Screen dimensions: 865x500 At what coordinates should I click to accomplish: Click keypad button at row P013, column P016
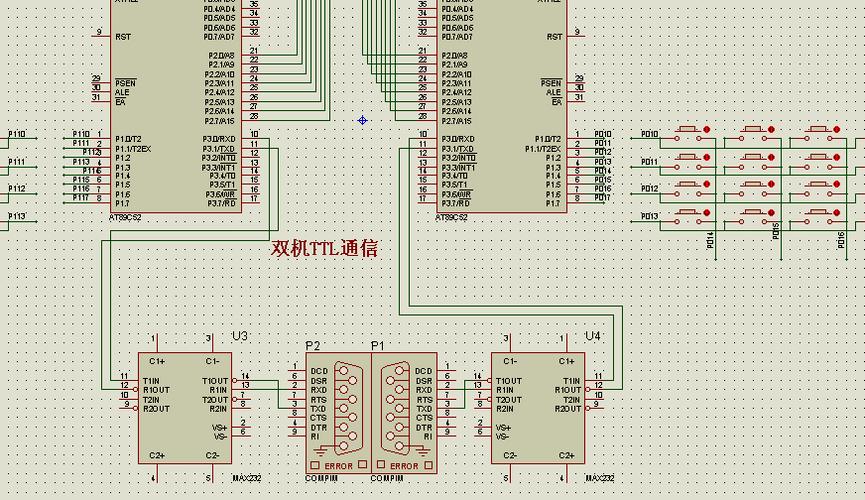[x=818, y=216]
